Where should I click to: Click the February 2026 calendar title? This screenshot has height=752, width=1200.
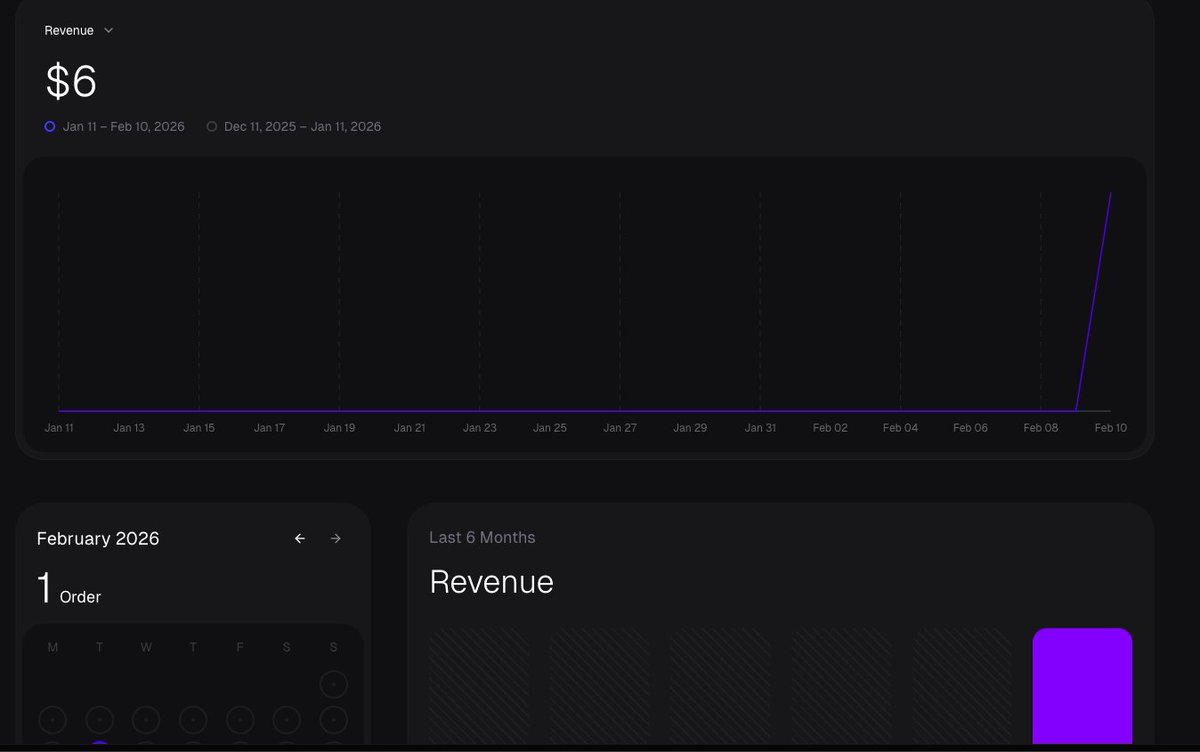tap(98, 539)
